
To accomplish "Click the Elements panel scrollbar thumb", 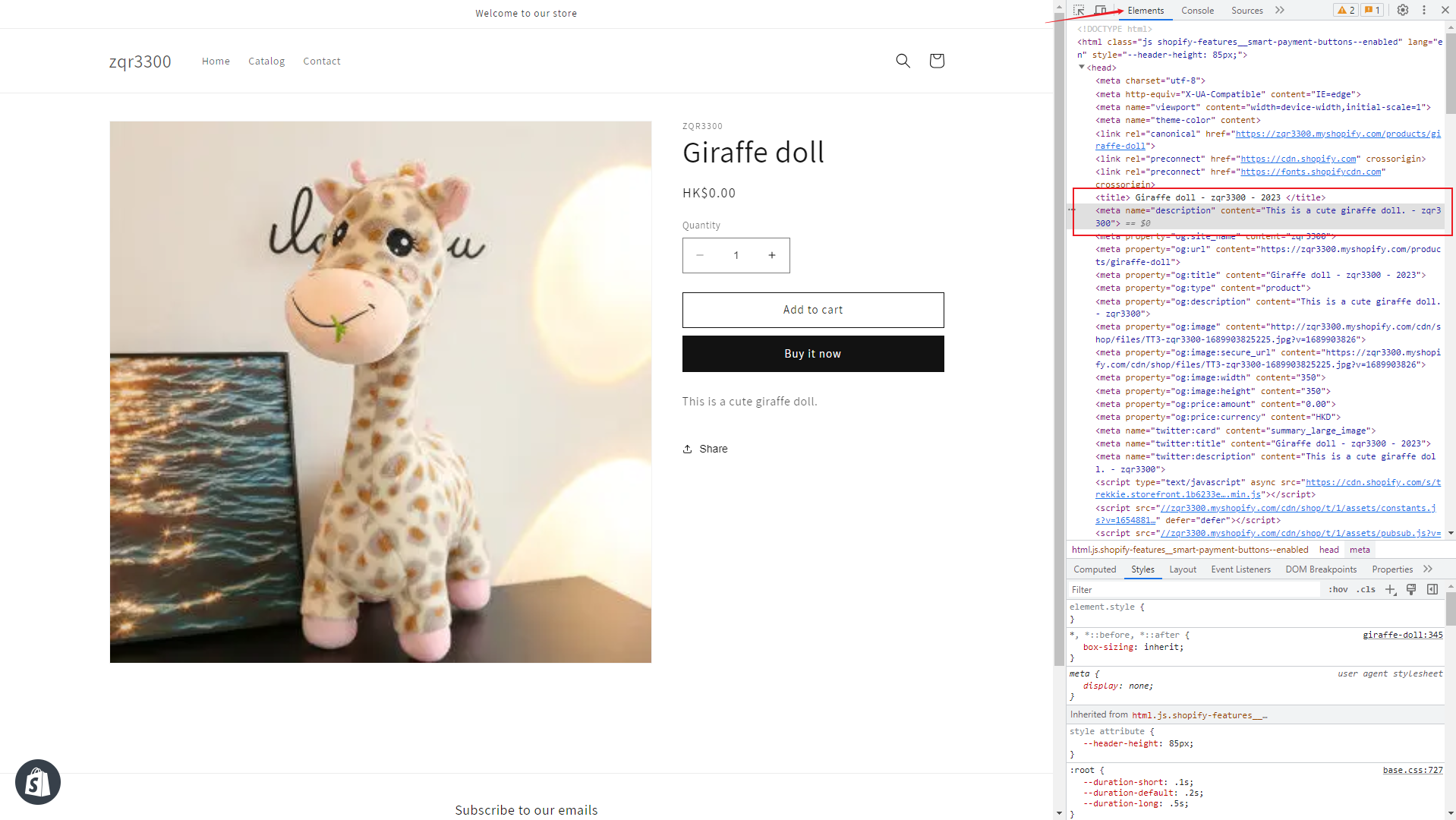I will (x=1451, y=74).
